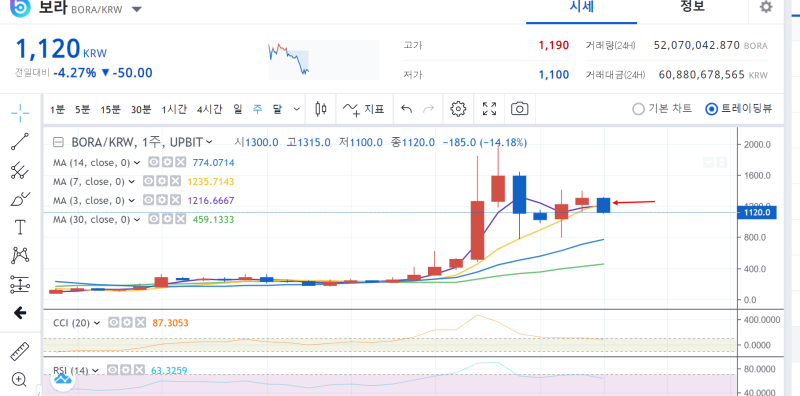Expand the BORA/KRW, 1주, UPBIT legend chevron
Image resolution: width=800 pixels, height=396 pixels.
point(209,142)
